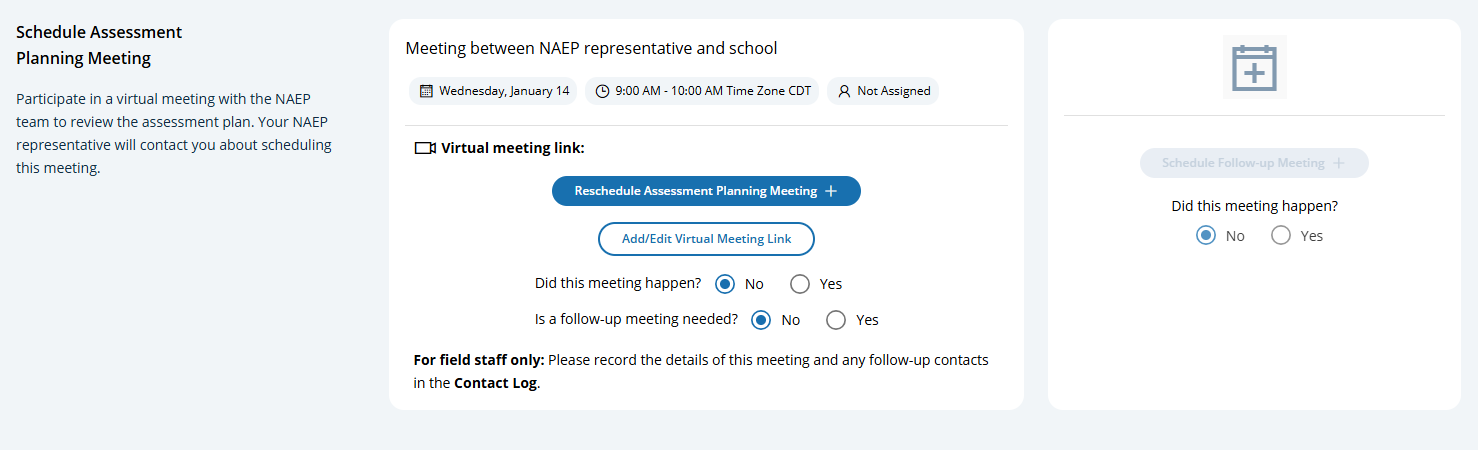Screen dimensions: 1478x450
Task: Click the calendar icon beside Wednesday, January 14
Action: [426, 91]
